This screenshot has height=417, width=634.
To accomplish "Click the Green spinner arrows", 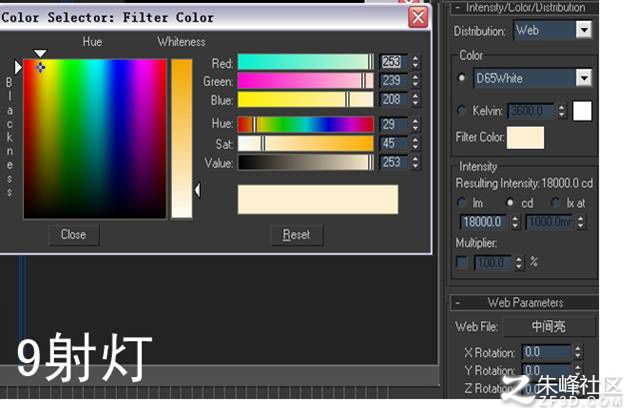I will 415,80.
